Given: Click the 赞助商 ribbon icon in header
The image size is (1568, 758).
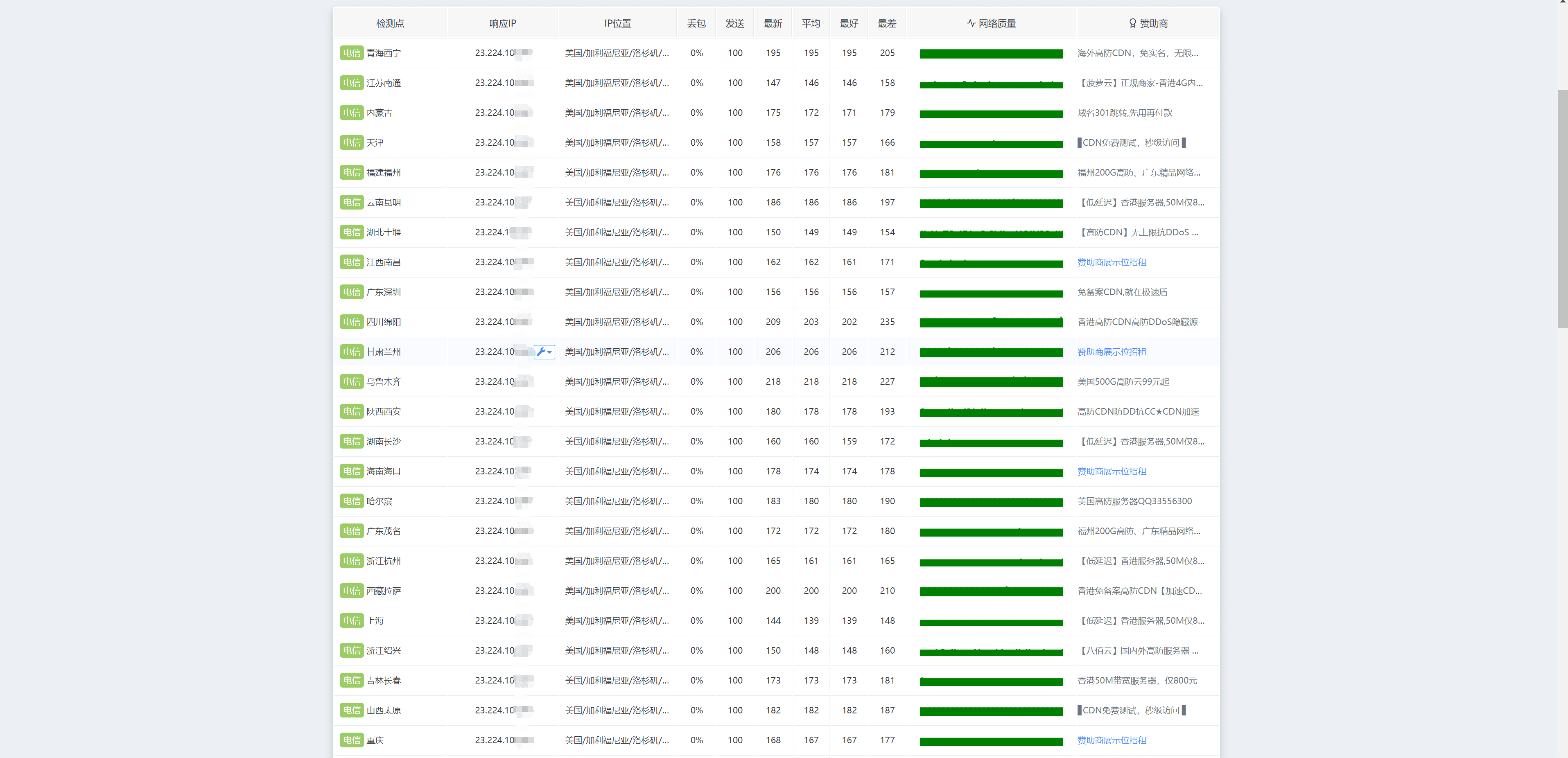Looking at the screenshot, I should 1132,23.
